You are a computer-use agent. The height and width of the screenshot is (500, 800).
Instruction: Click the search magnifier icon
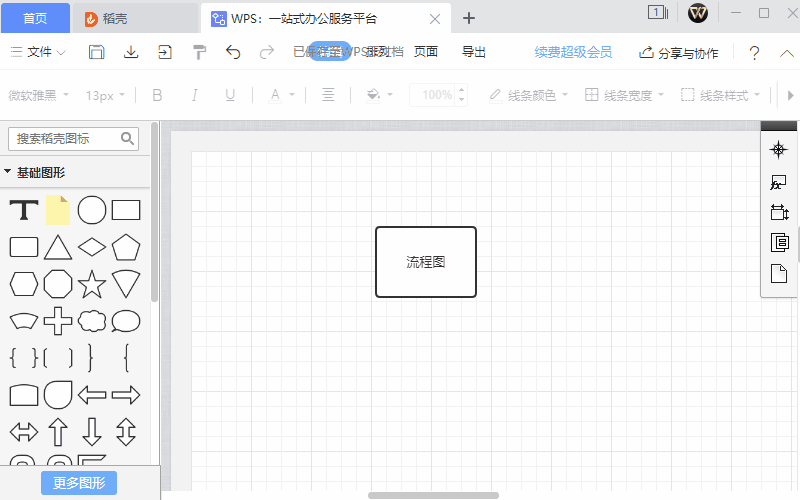coord(127,138)
